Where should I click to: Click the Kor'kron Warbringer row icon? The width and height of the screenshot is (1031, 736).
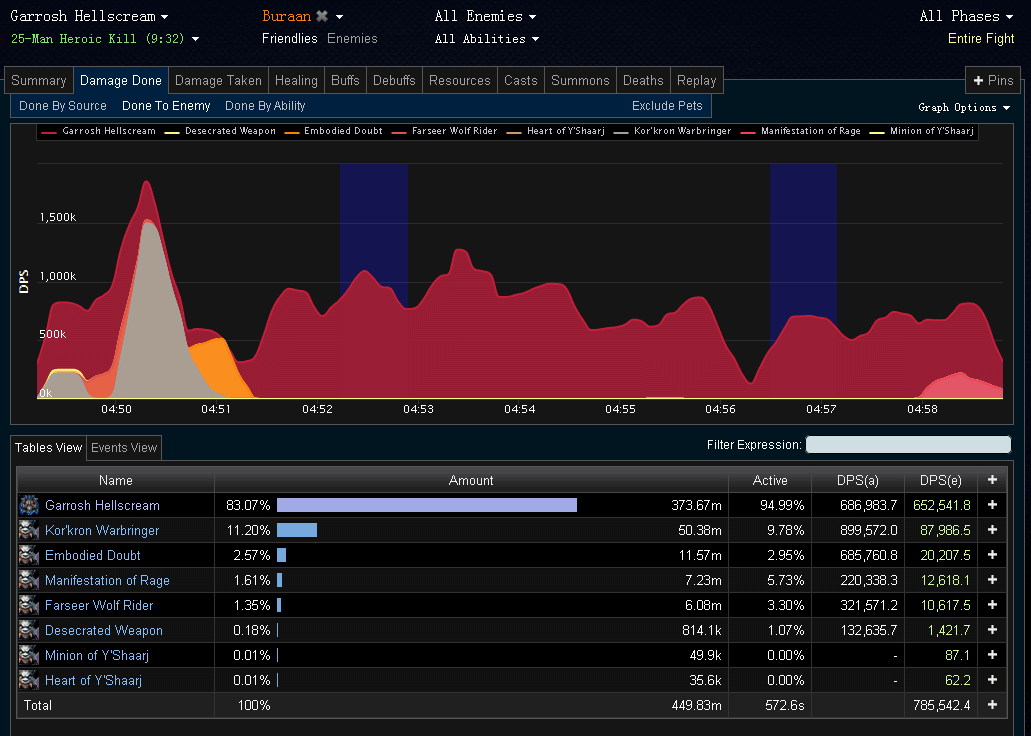pos(29,531)
